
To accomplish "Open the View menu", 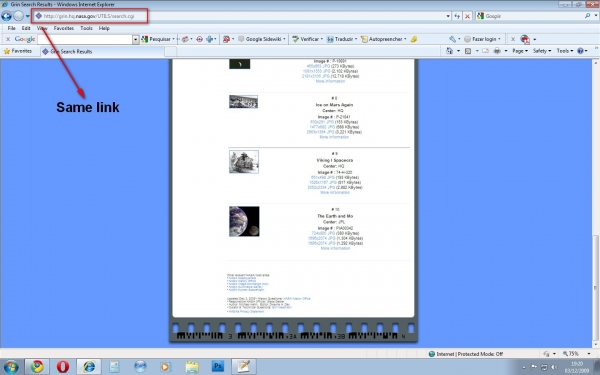I will 42,28.
